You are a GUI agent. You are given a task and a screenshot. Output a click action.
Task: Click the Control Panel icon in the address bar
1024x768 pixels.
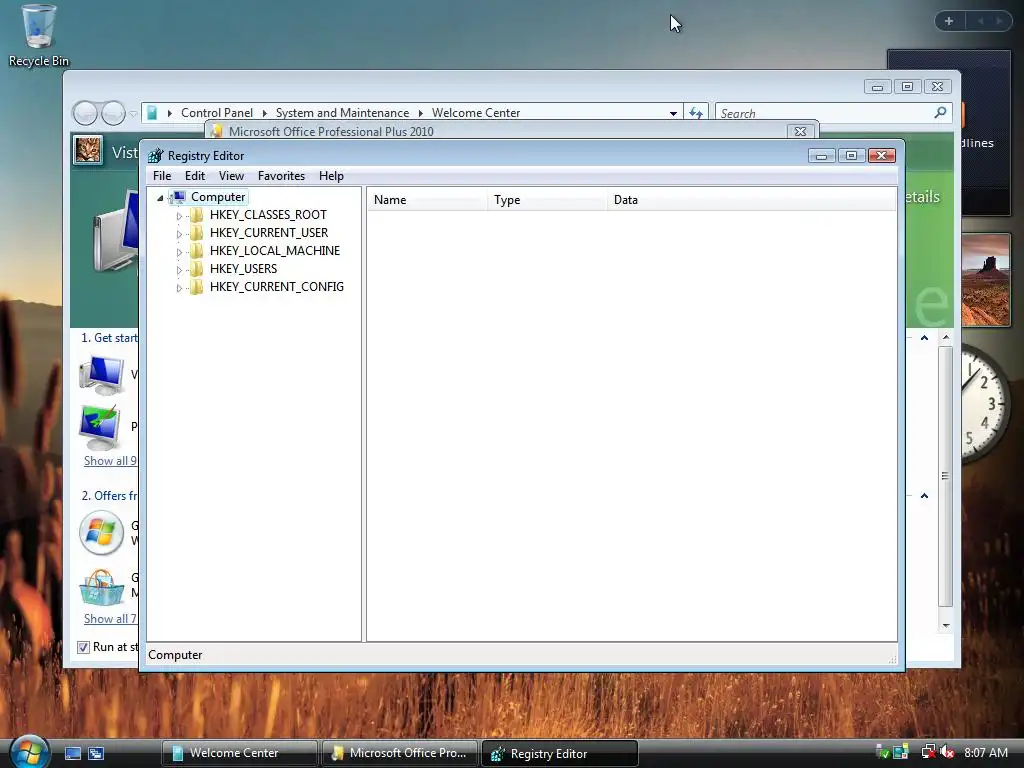click(152, 113)
